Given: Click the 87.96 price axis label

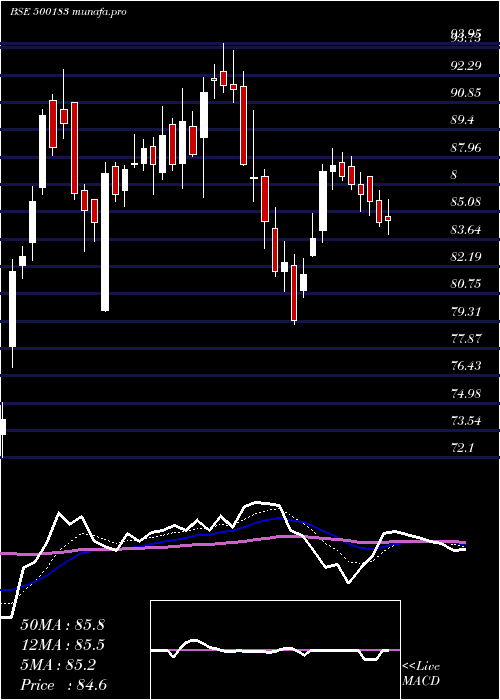Looking at the screenshot, I should coord(466,147).
